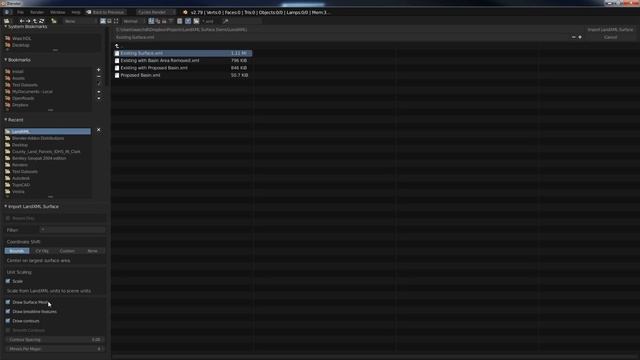Sort files by size icon

[x=171, y=21]
